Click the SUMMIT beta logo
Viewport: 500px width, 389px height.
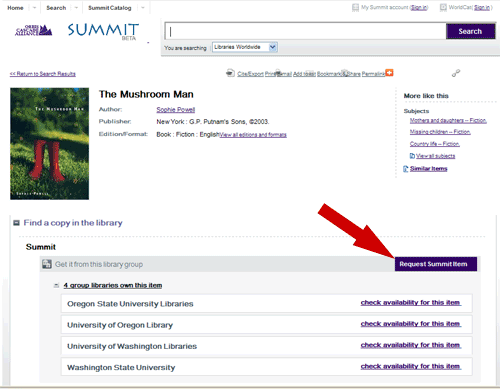[x=103, y=31]
